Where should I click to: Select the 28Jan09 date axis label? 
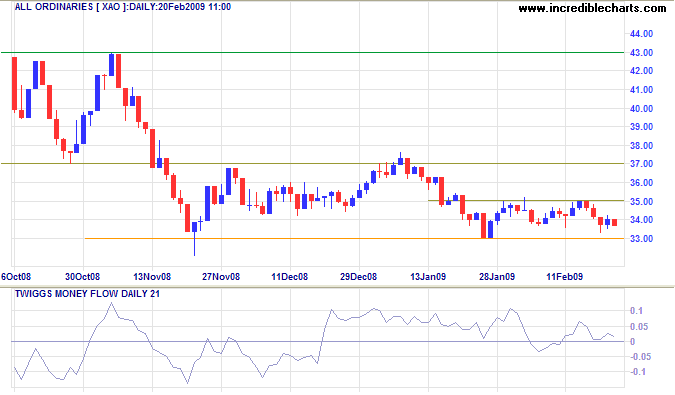[x=497, y=277]
